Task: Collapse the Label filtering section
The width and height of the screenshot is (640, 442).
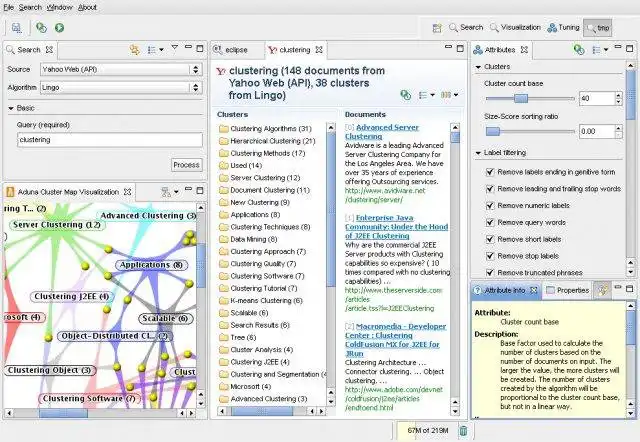Action: tap(478, 152)
